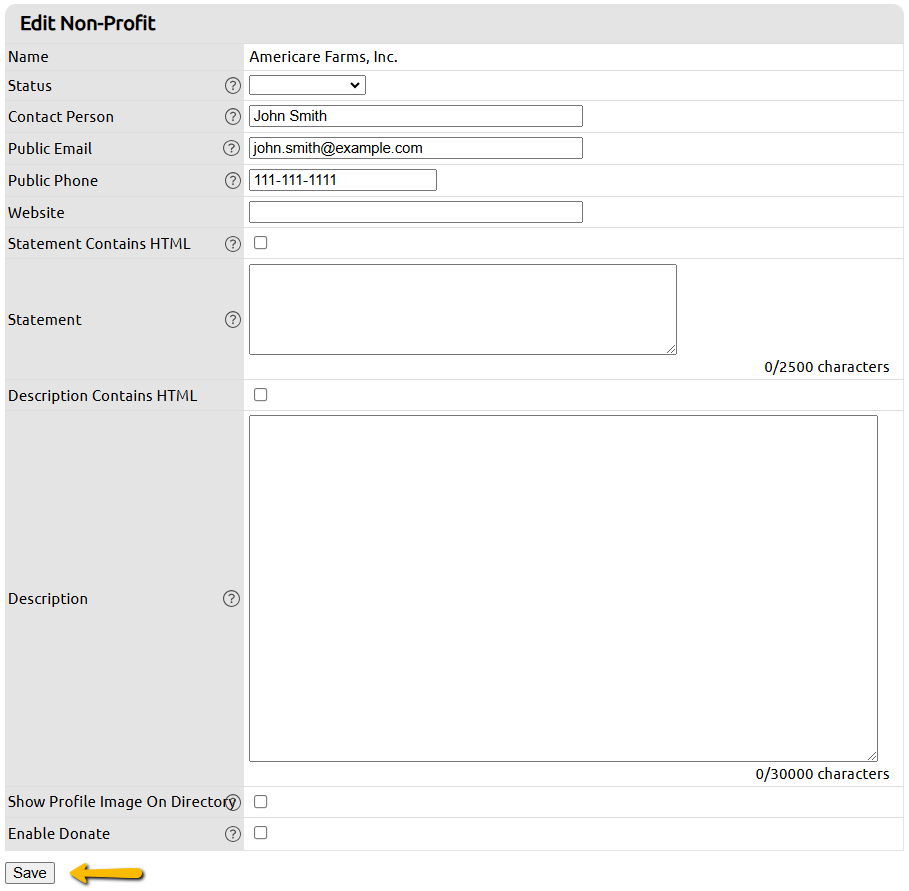909x891 pixels.
Task: Click the 0/30000 characters counter
Action: point(822,774)
